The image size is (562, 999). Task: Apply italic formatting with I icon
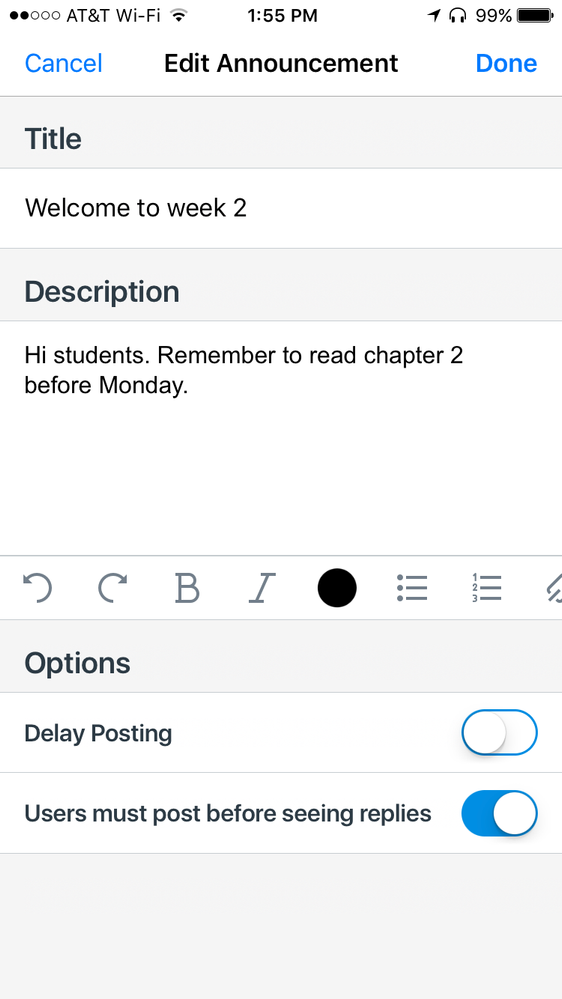click(261, 587)
